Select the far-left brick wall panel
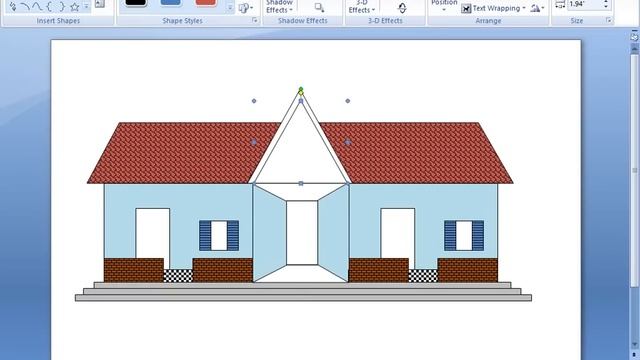 coord(134,270)
